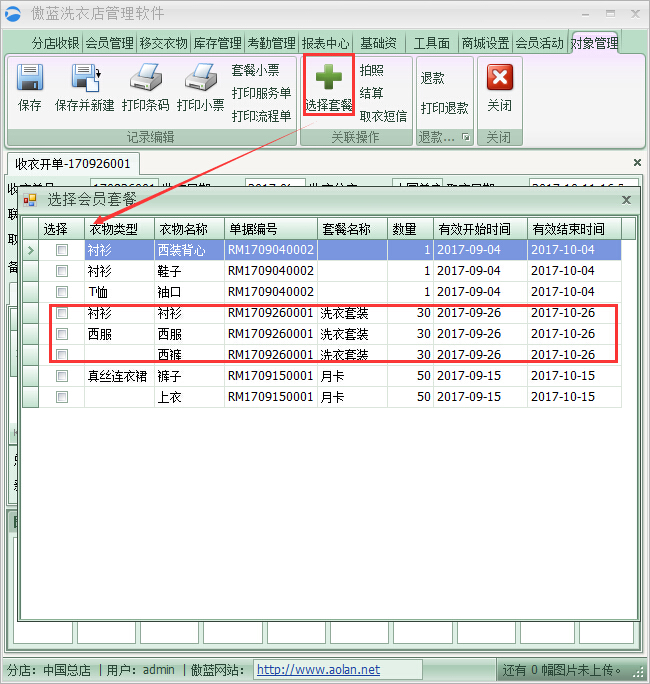Expand the row indicator arrow of first row
The width and height of the screenshot is (650, 684).
30,250
